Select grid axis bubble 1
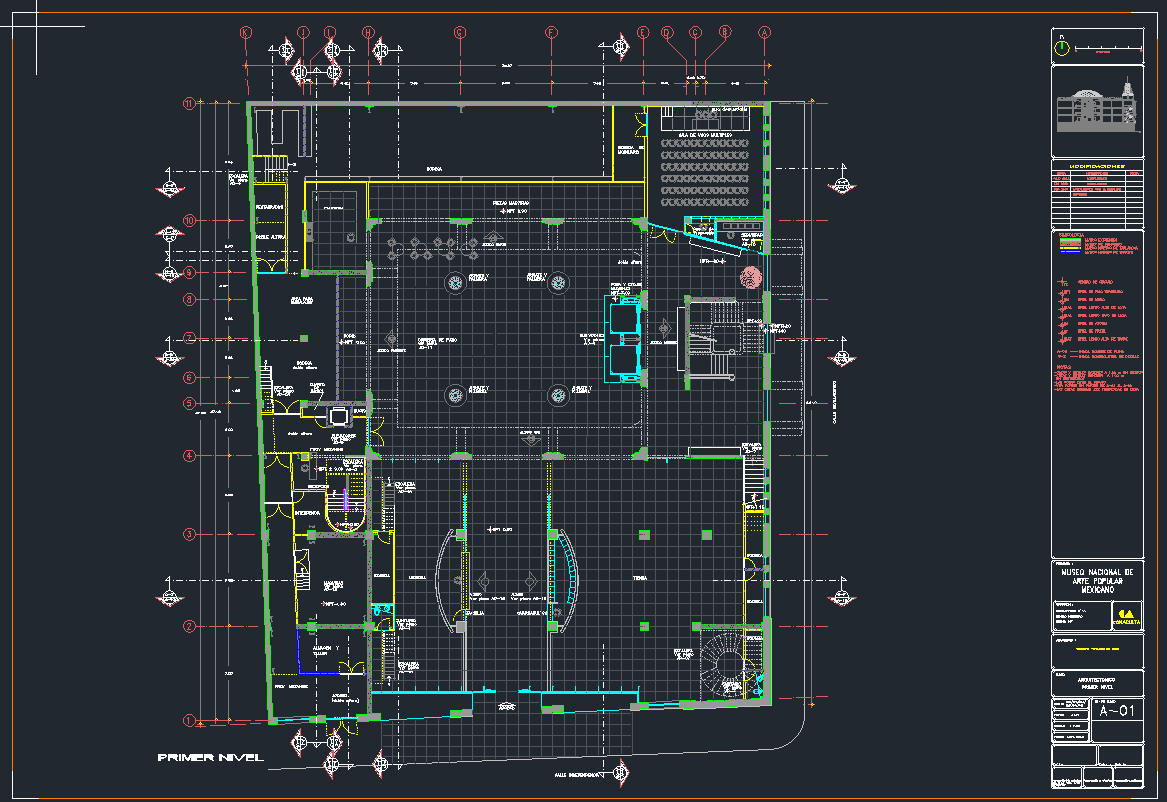 tap(188, 720)
